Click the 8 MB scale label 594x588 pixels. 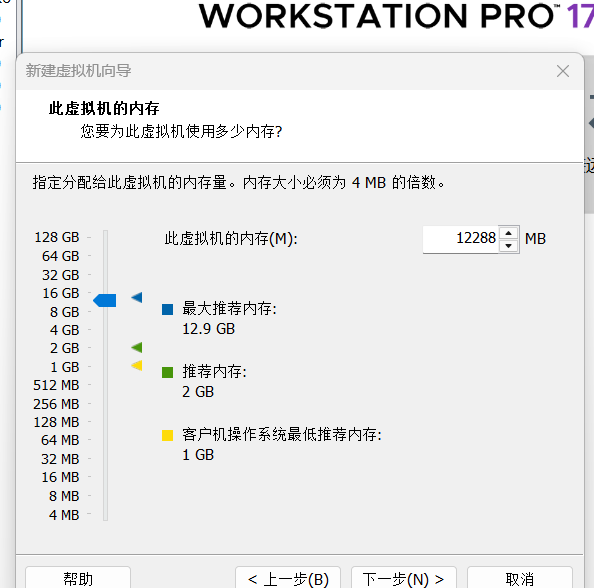[x=64, y=496]
